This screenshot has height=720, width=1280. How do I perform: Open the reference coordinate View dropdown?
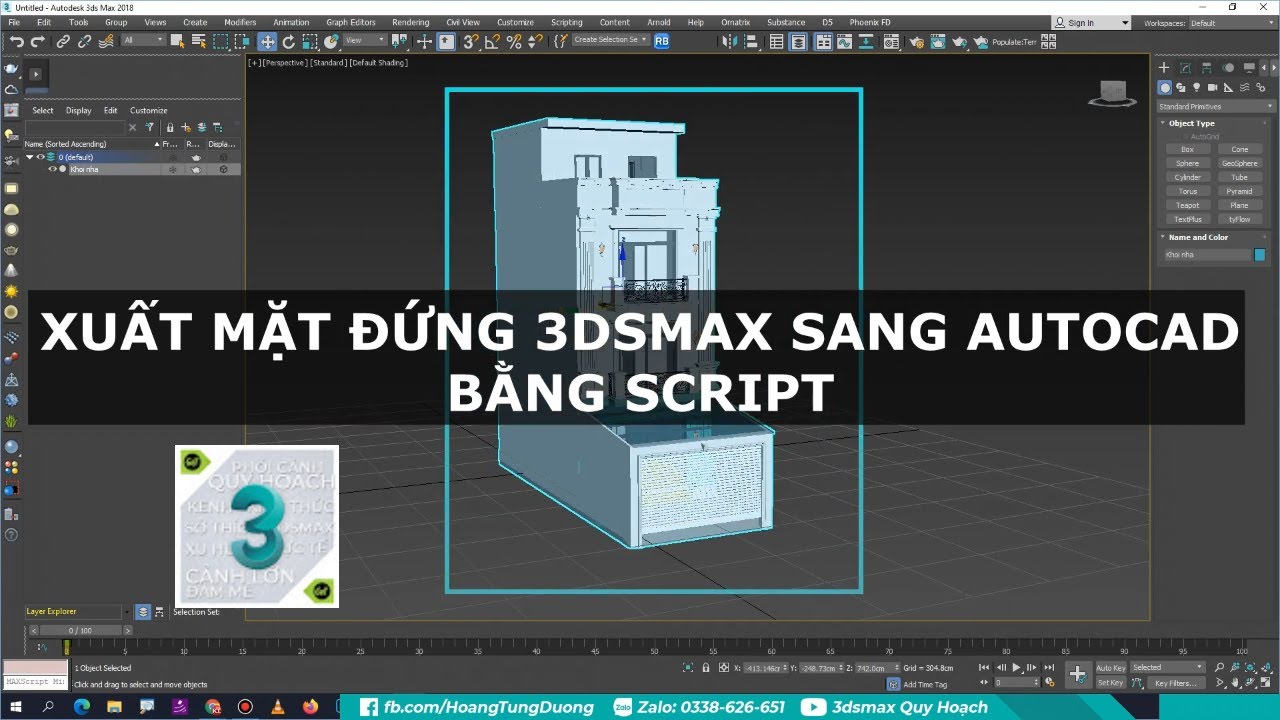point(365,40)
